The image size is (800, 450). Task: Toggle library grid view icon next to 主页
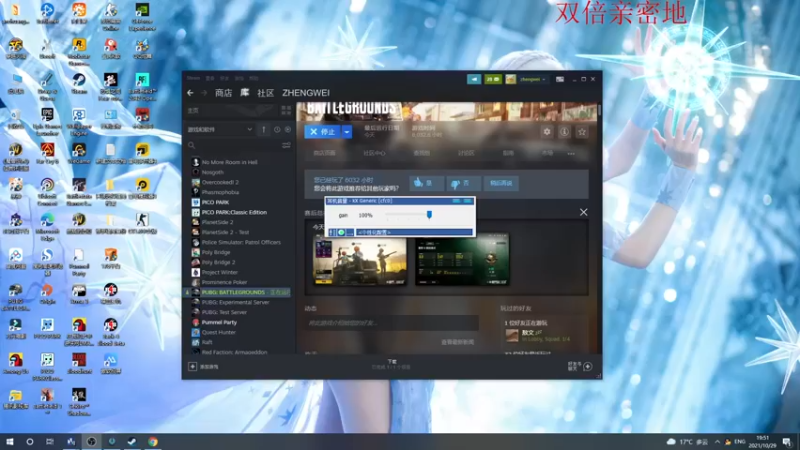286,110
